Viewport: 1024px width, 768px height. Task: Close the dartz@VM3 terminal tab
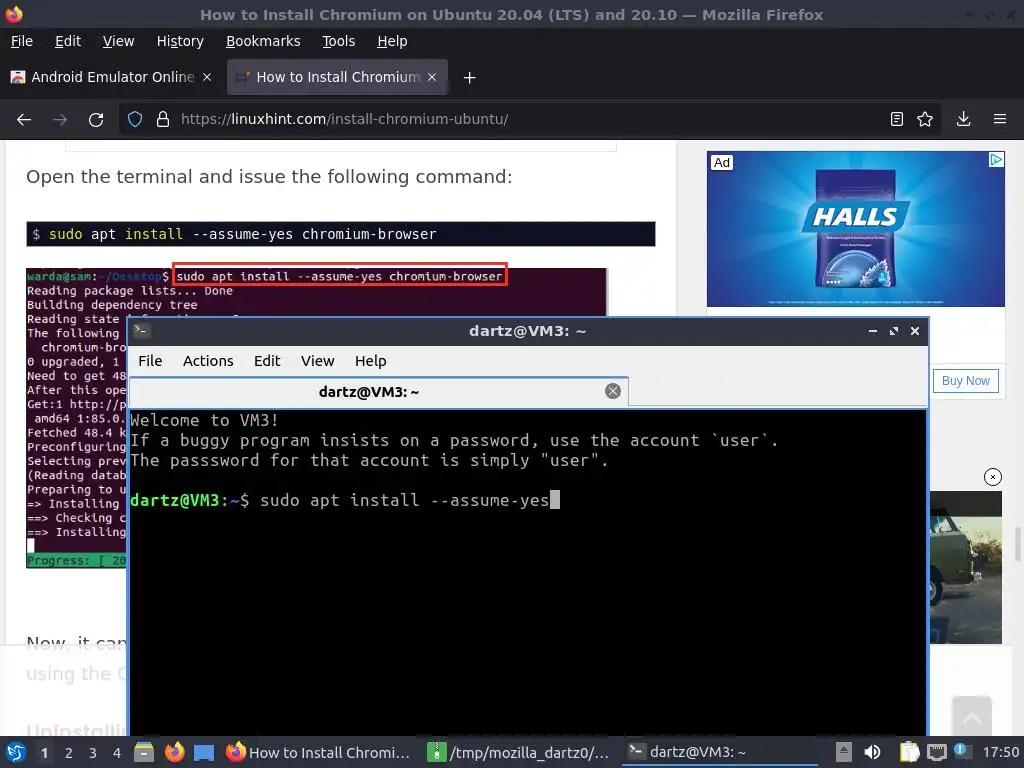pos(613,391)
